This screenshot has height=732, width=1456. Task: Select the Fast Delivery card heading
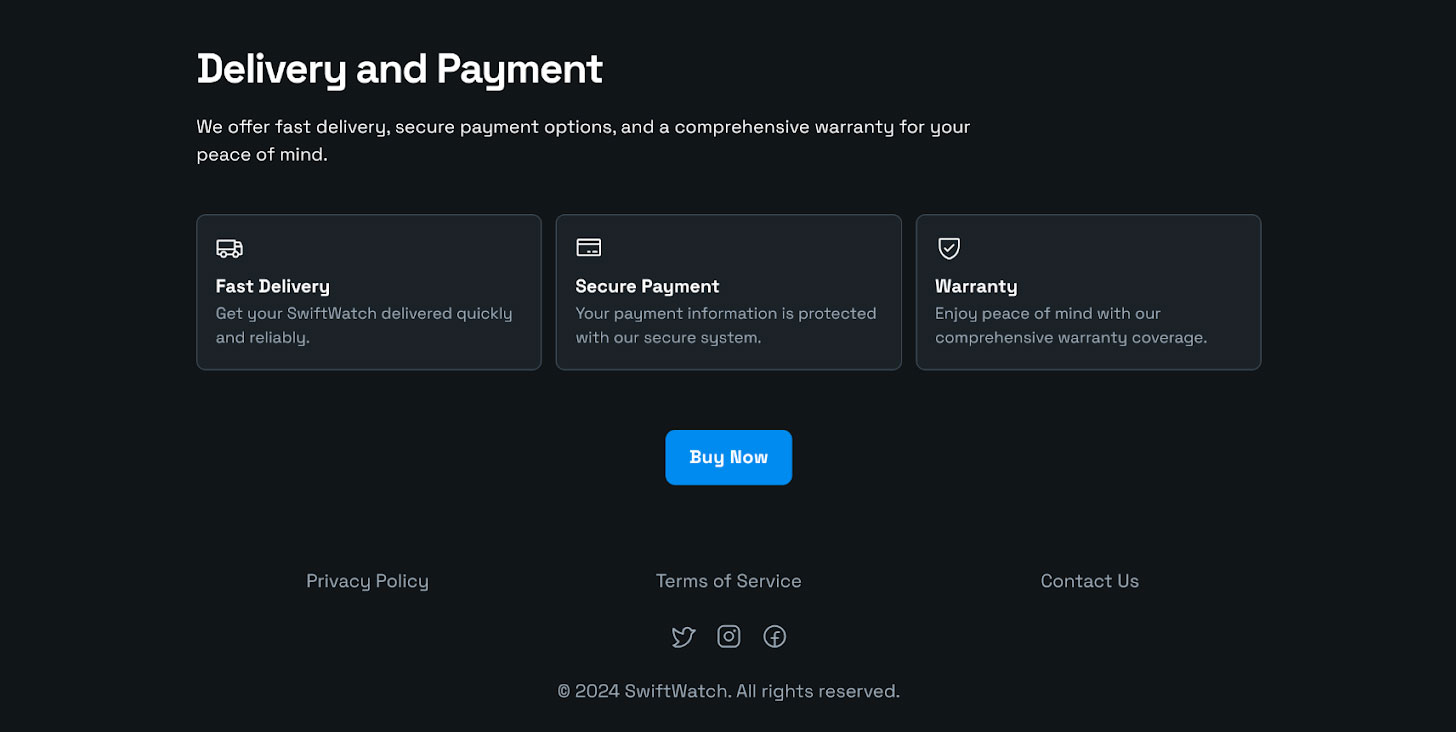point(273,286)
